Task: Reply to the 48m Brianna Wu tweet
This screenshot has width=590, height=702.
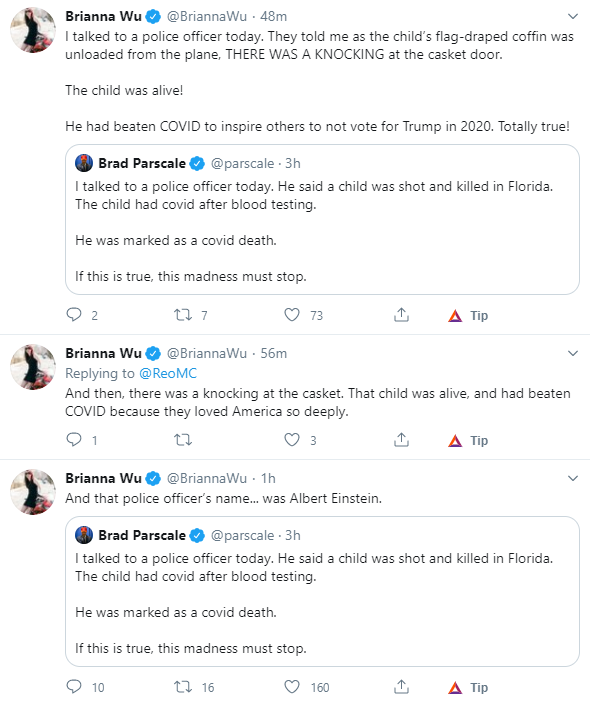Action: click(74, 315)
